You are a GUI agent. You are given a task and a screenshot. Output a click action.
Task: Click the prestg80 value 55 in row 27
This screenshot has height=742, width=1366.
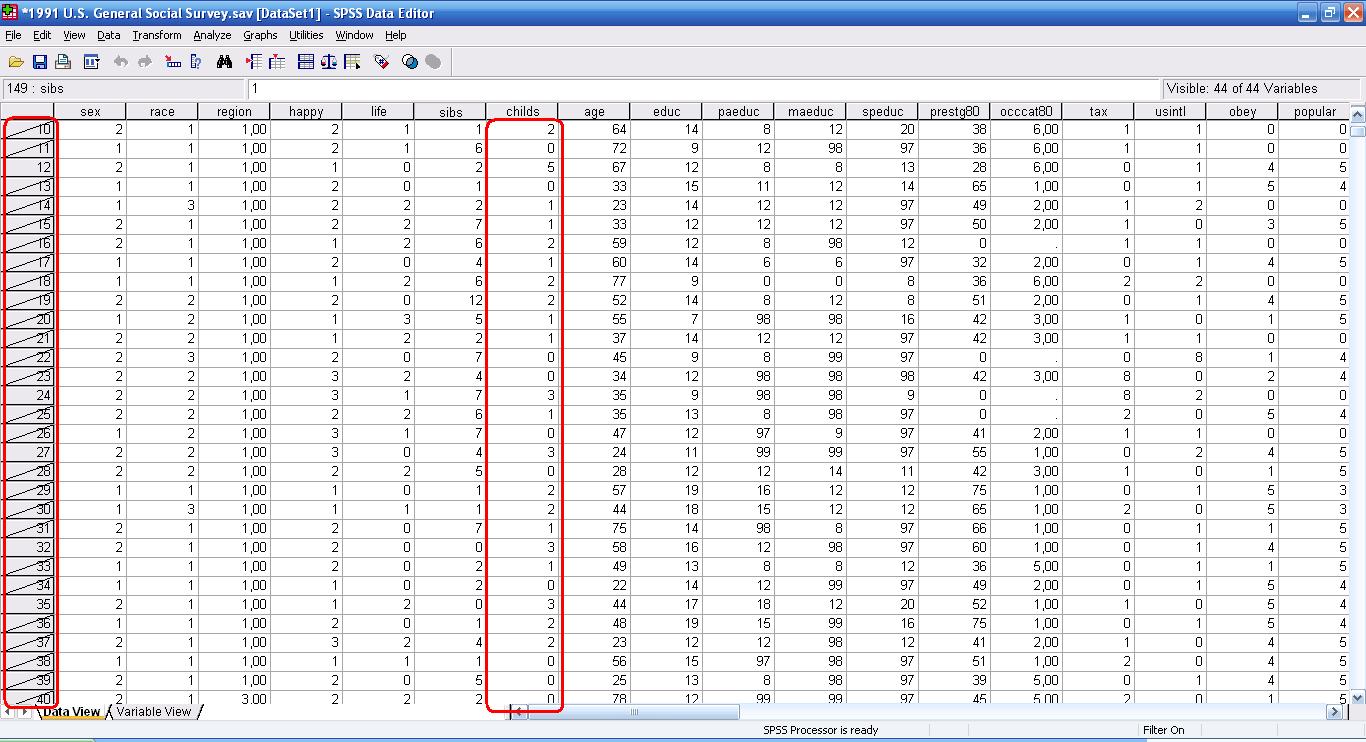click(x=954, y=452)
